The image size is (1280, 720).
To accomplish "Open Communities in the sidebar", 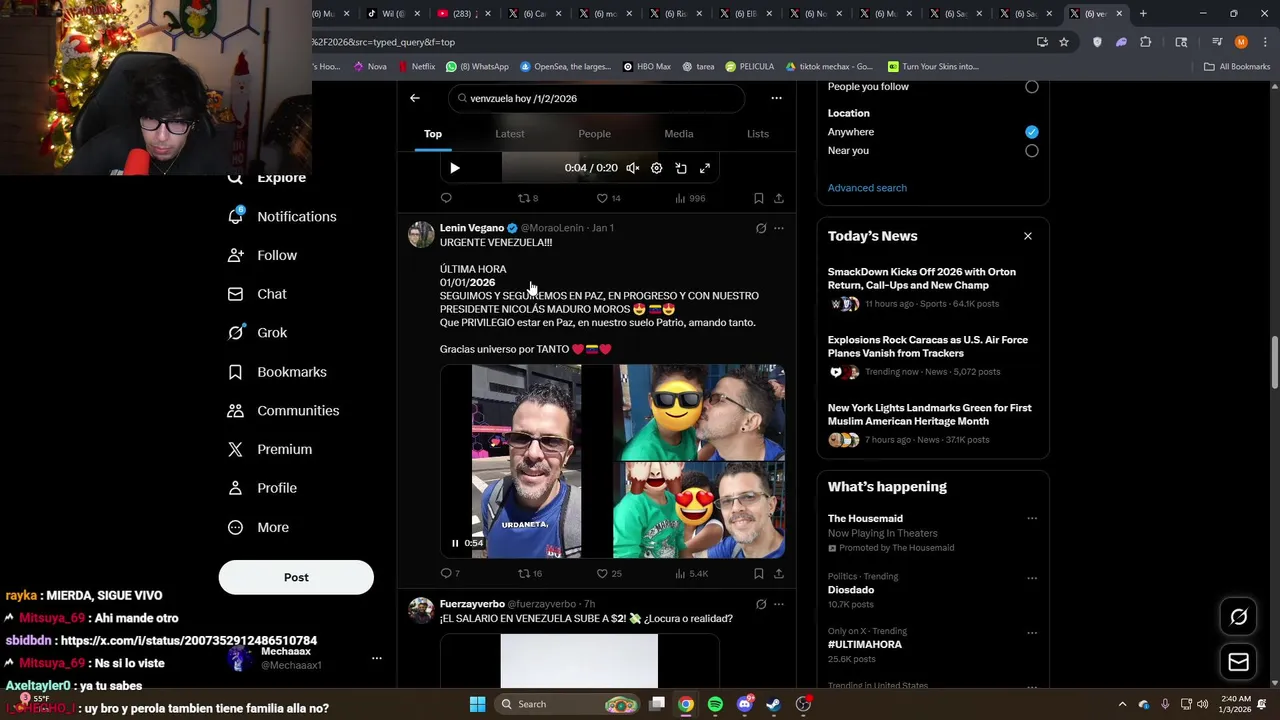I will [x=283, y=411].
